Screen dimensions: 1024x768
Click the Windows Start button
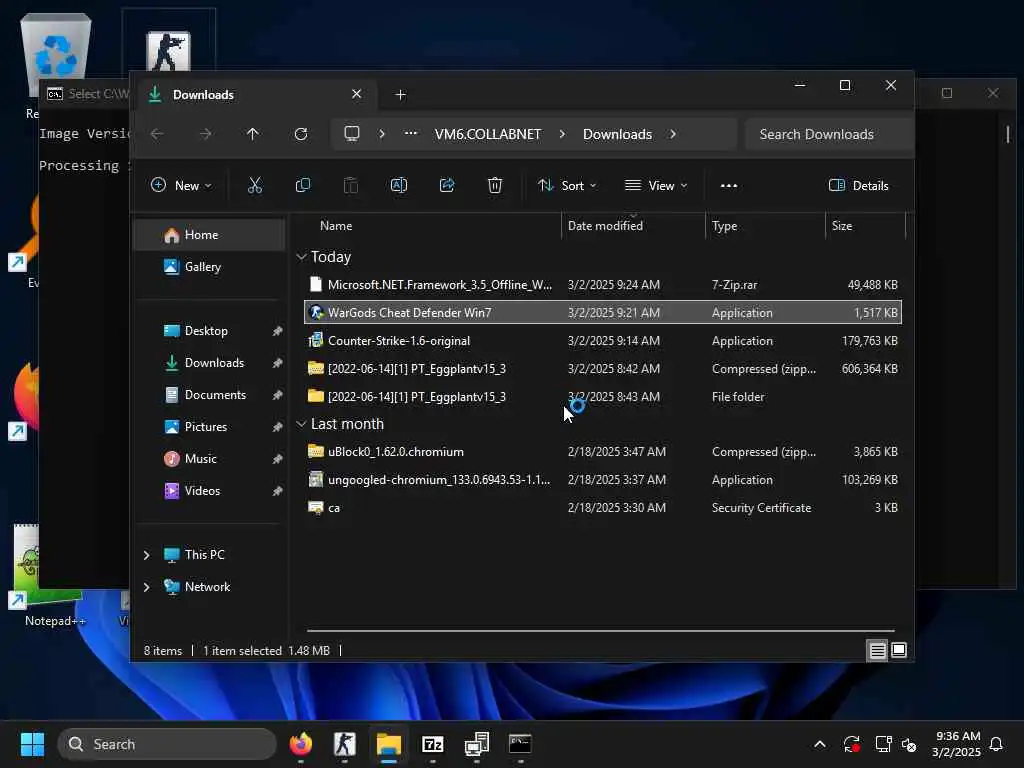[x=32, y=744]
